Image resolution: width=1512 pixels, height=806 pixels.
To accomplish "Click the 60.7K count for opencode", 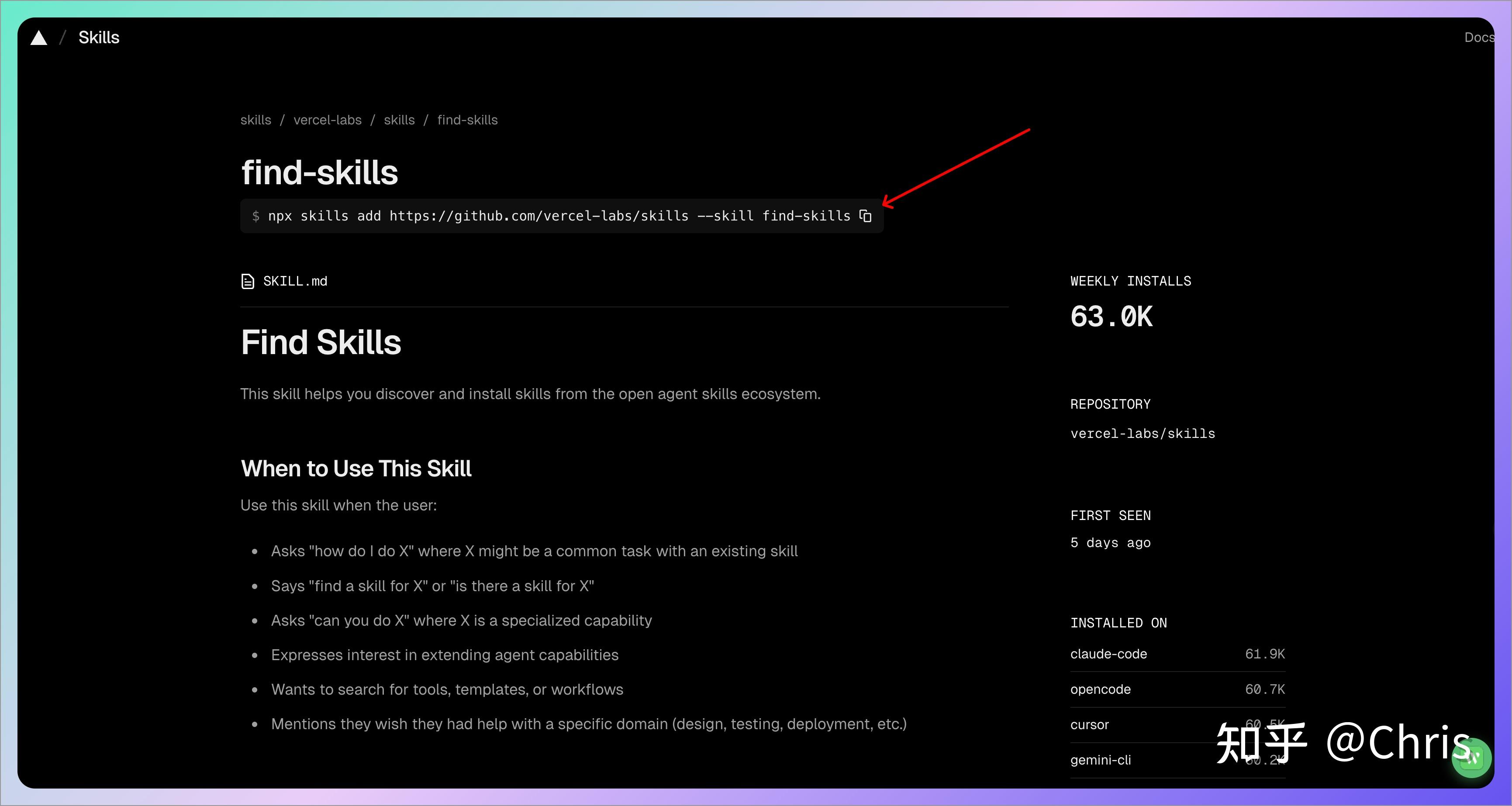I will click(1265, 689).
